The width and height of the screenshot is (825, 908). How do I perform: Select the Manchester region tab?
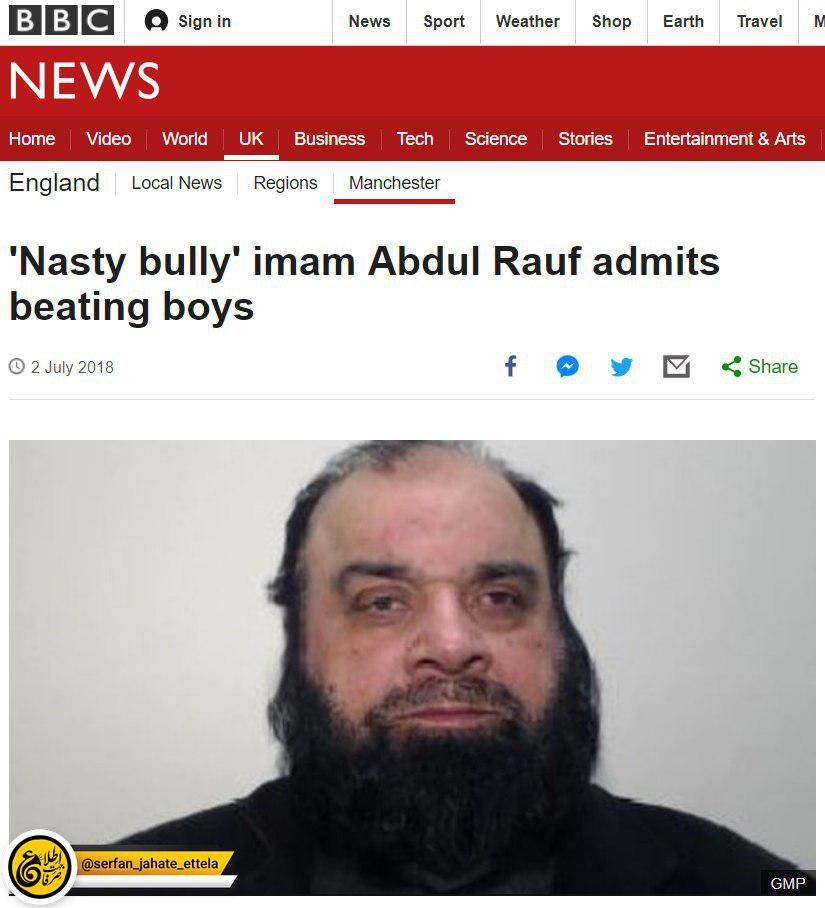(x=394, y=183)
